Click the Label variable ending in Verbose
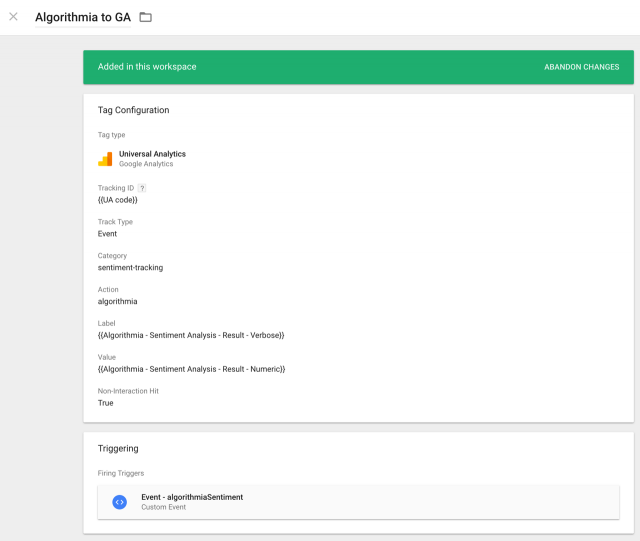The image size is (640, 541). click(191, 335)
